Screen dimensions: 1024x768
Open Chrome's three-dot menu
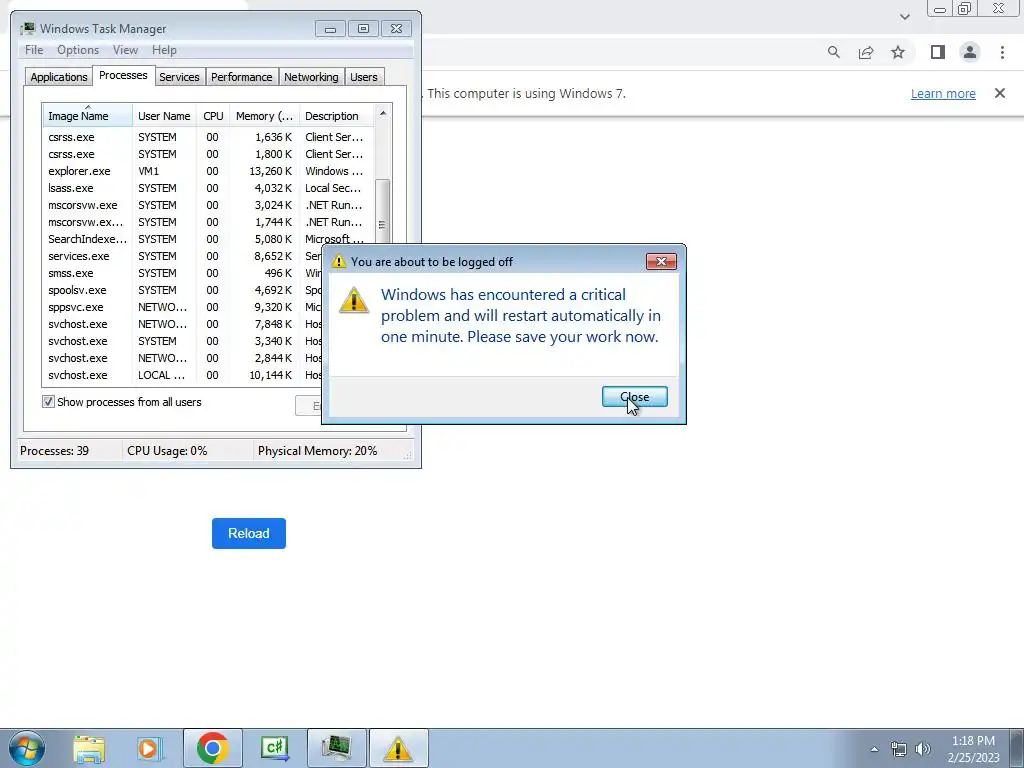click(1002, 52)
